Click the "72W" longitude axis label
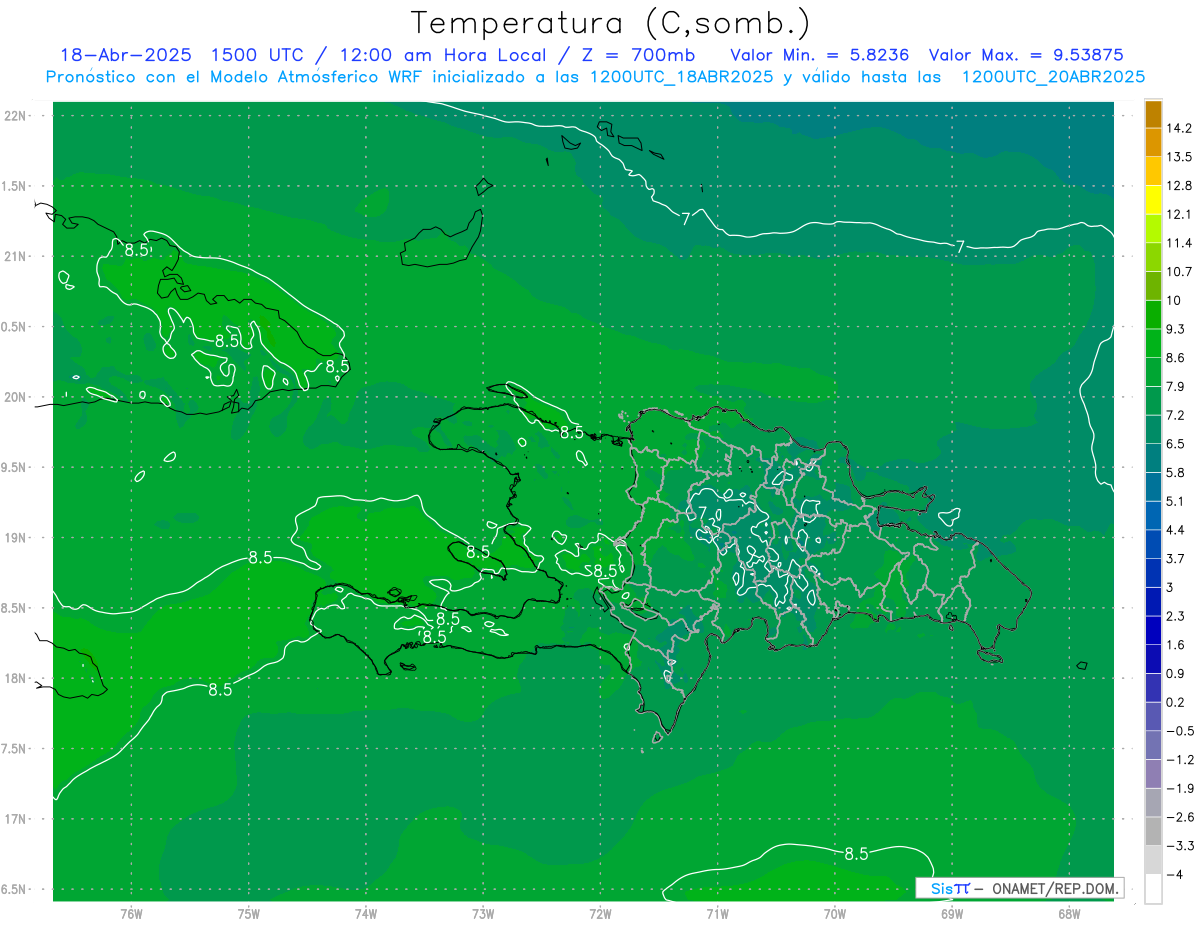This screenshot has height=927, width=1200. tap(600, 913)
